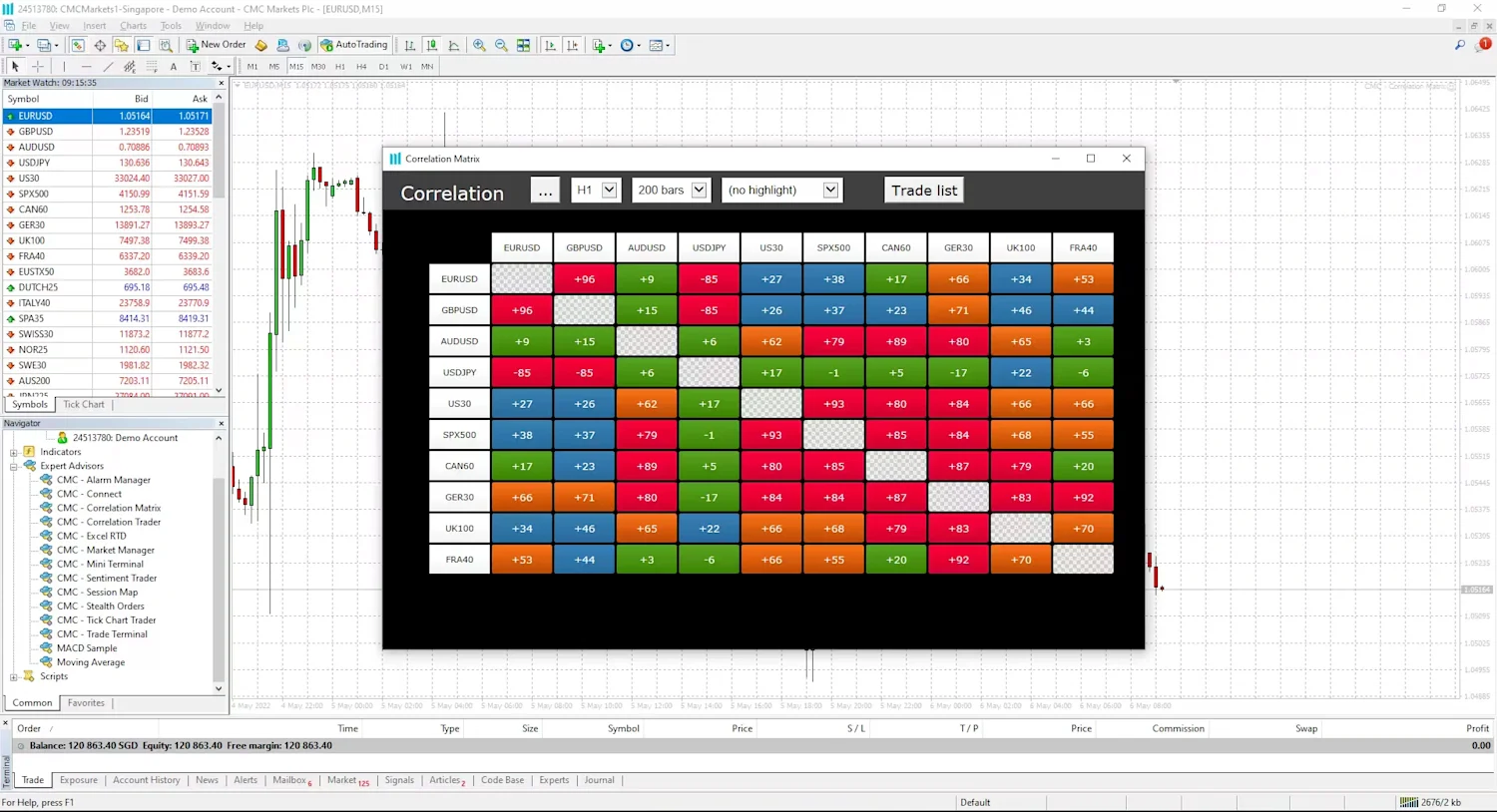The height and width of the screenshot is (812, 1497).
Task: Open a New Order
Action: pyautogui.click(x=218, y=44)
